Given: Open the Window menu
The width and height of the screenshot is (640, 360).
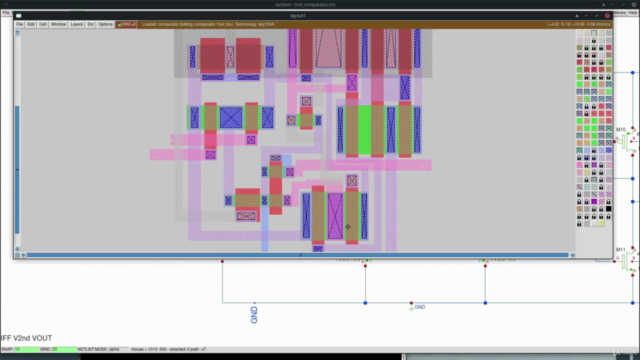Looking at the screenshot, I should (58, 24).
